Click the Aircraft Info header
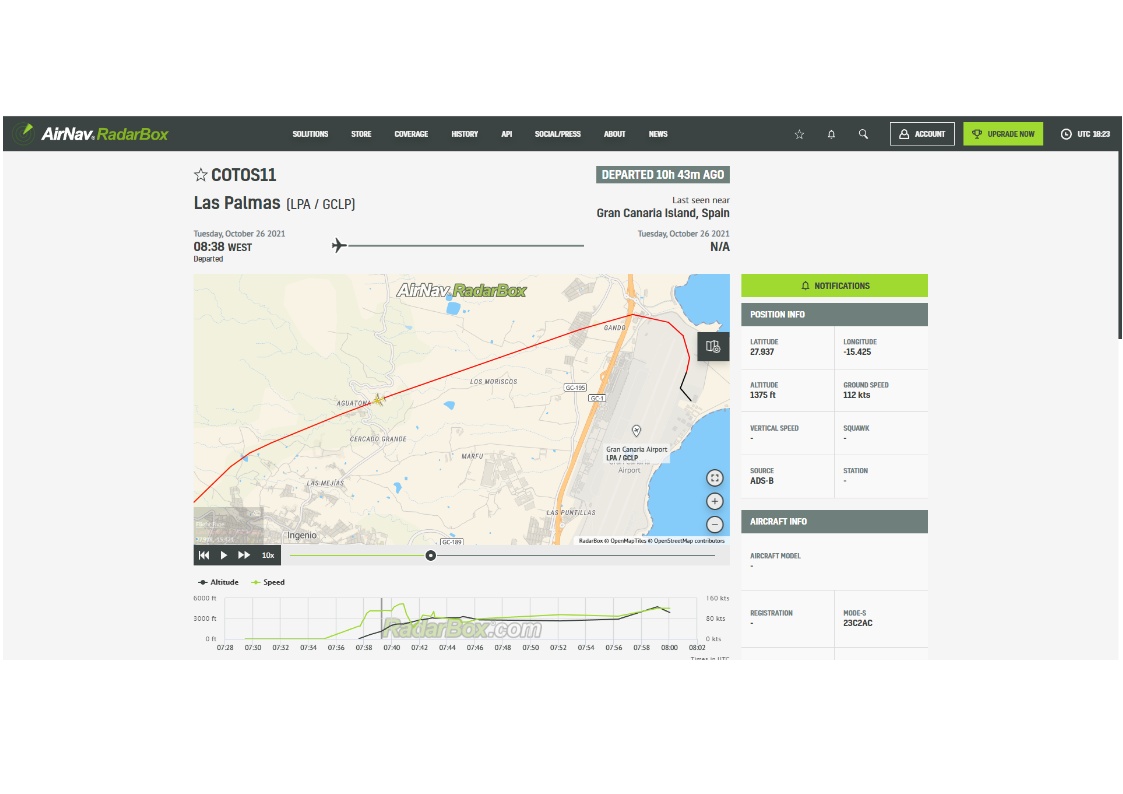Screen dimensions: 1123x794 coord(834,521)
